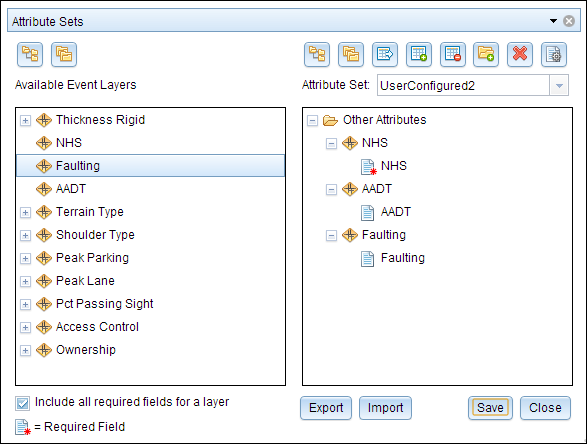Click the left panel collapse all folders icon
The width and height of the screenshot is (587, 444).
coord(64,55)
